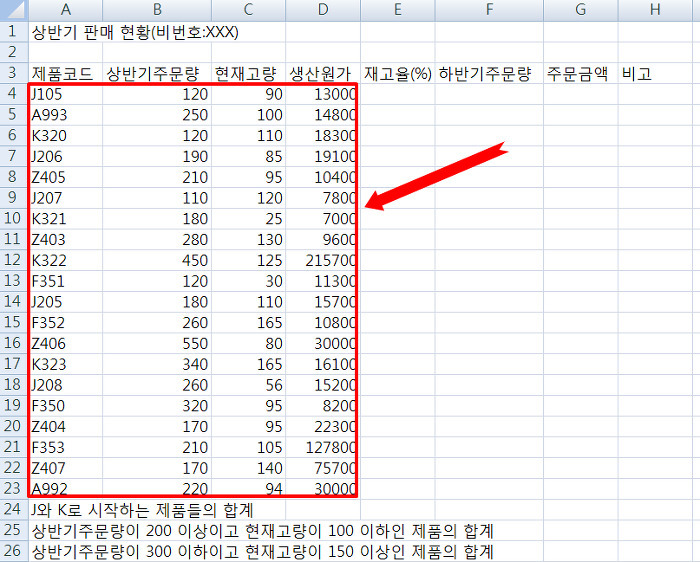The image size is (700, 562).
Task: Select product code cell J105
Action: click(x=65, y=94)
